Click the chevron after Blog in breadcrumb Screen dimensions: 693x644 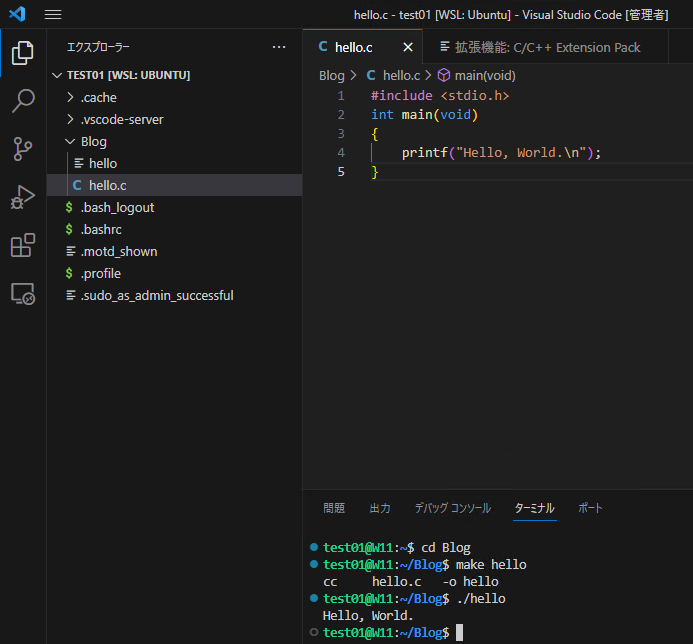point(353,76)
